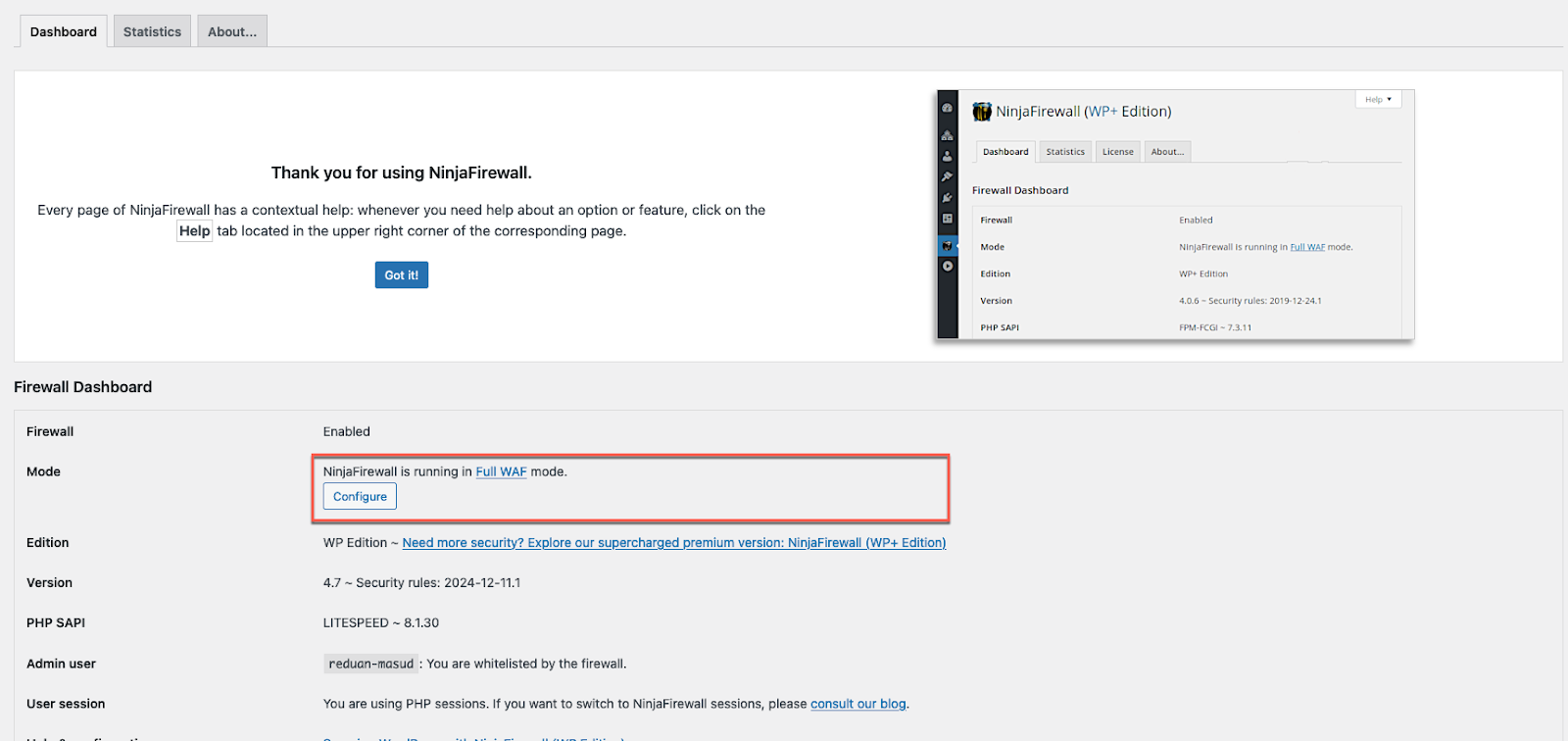Screen dimensions: 1568x741
Task: Open the Full WAF link in Mode row
Action: (501, 471)
